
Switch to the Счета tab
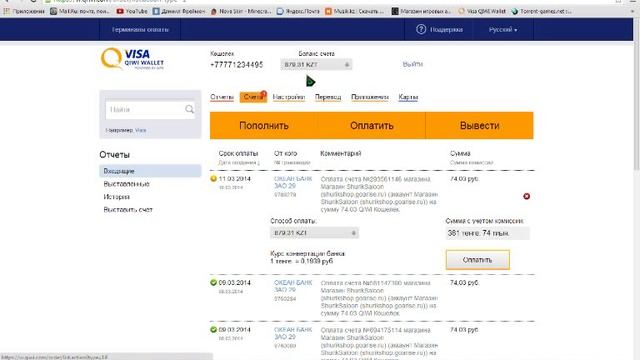pyautogui.click(x=253, y=97)
